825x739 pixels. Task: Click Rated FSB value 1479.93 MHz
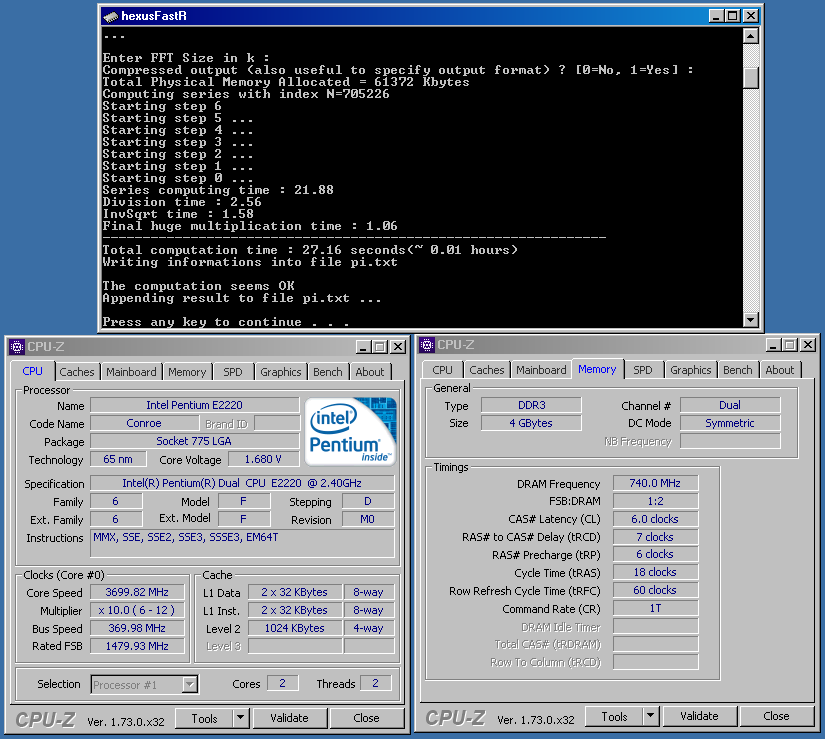click(x=137, y=646)
